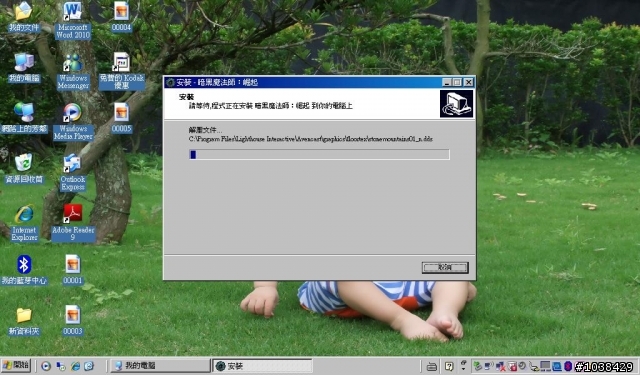Minimize the 安裝 installer window
This screenshot has width=640, height=375.
tap(447, 82)
